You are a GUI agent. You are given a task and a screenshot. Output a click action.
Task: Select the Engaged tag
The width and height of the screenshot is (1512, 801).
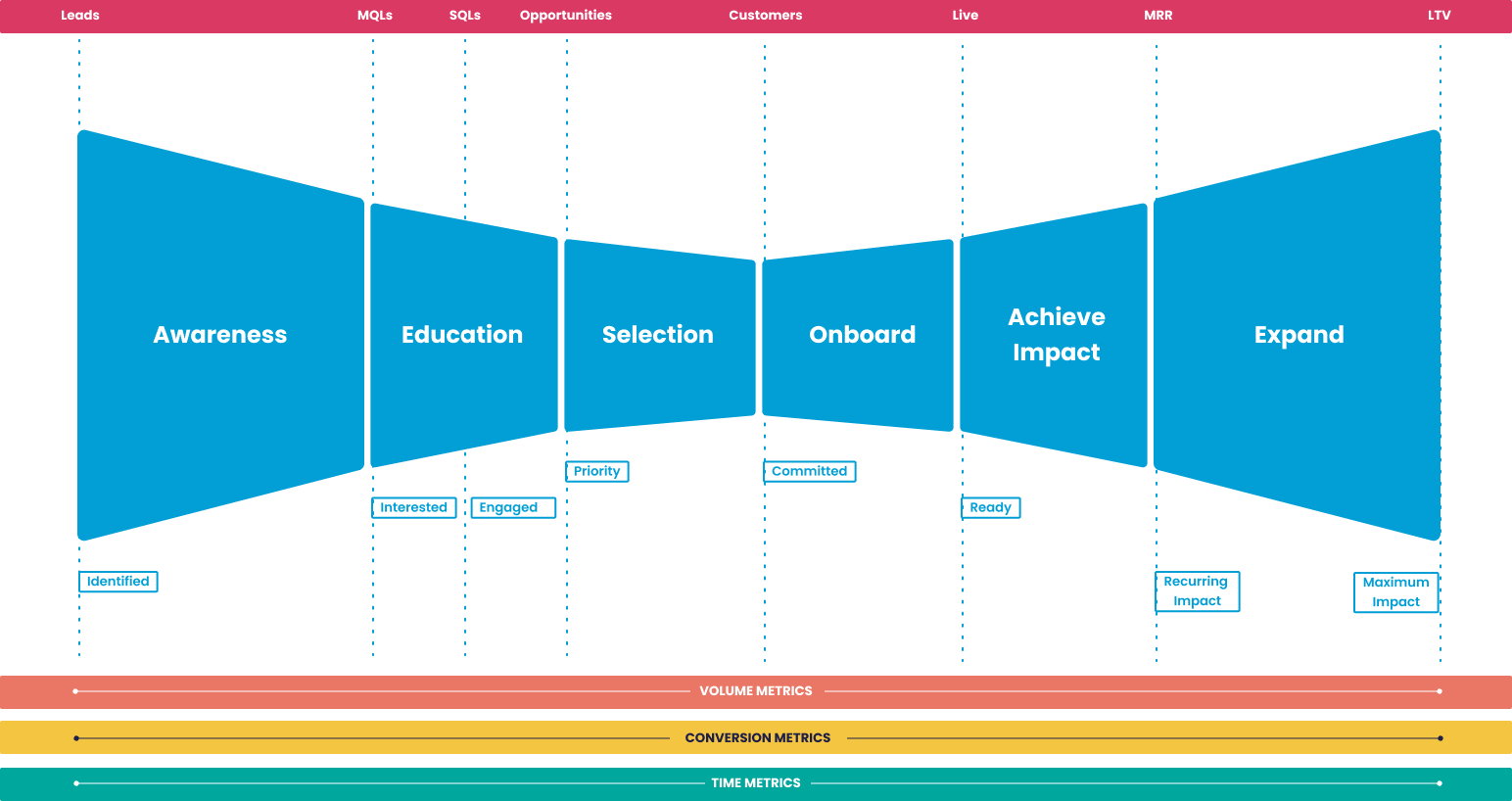pos(513,507)
